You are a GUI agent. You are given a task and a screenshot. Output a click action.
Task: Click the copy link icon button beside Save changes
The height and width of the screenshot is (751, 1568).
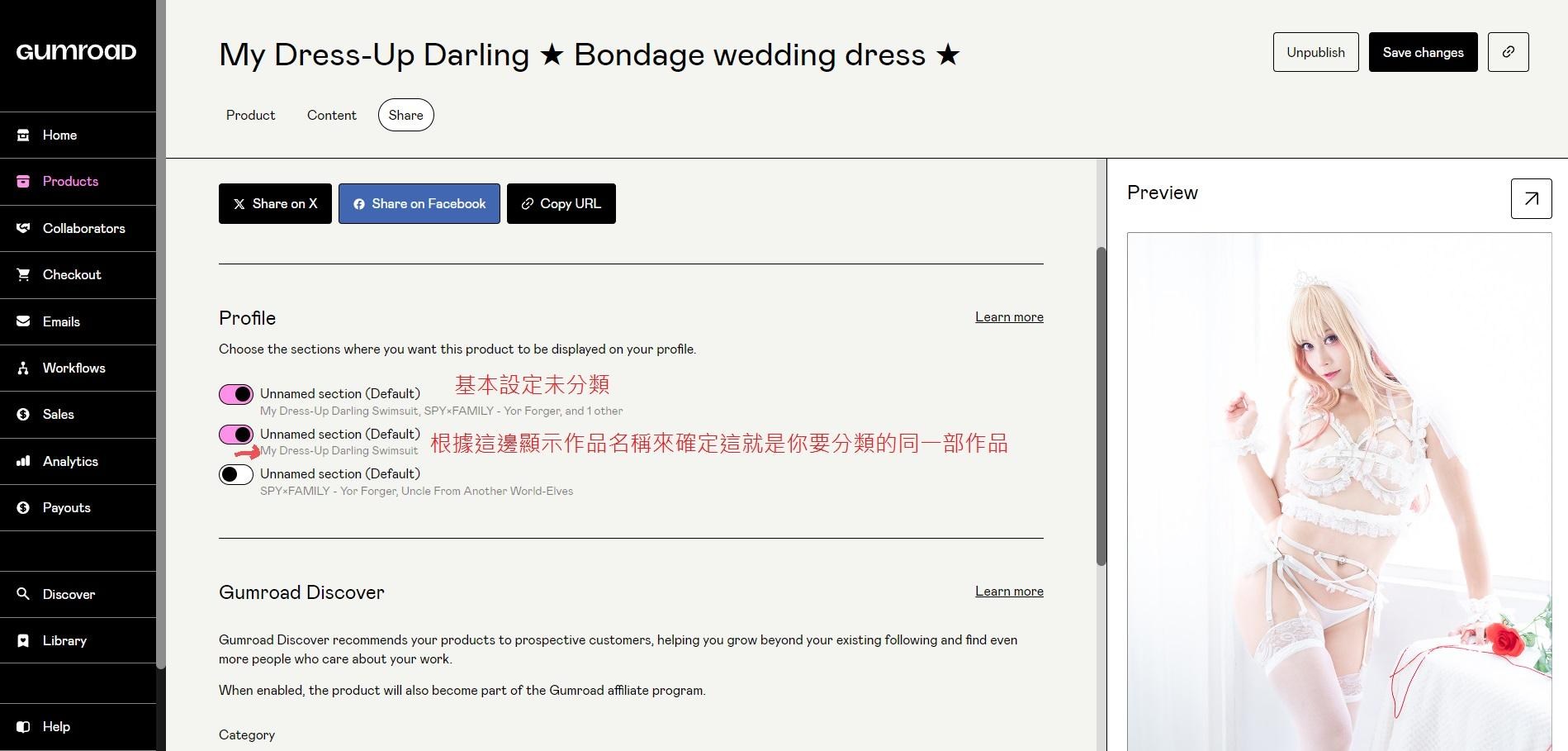pos(1508,52)
